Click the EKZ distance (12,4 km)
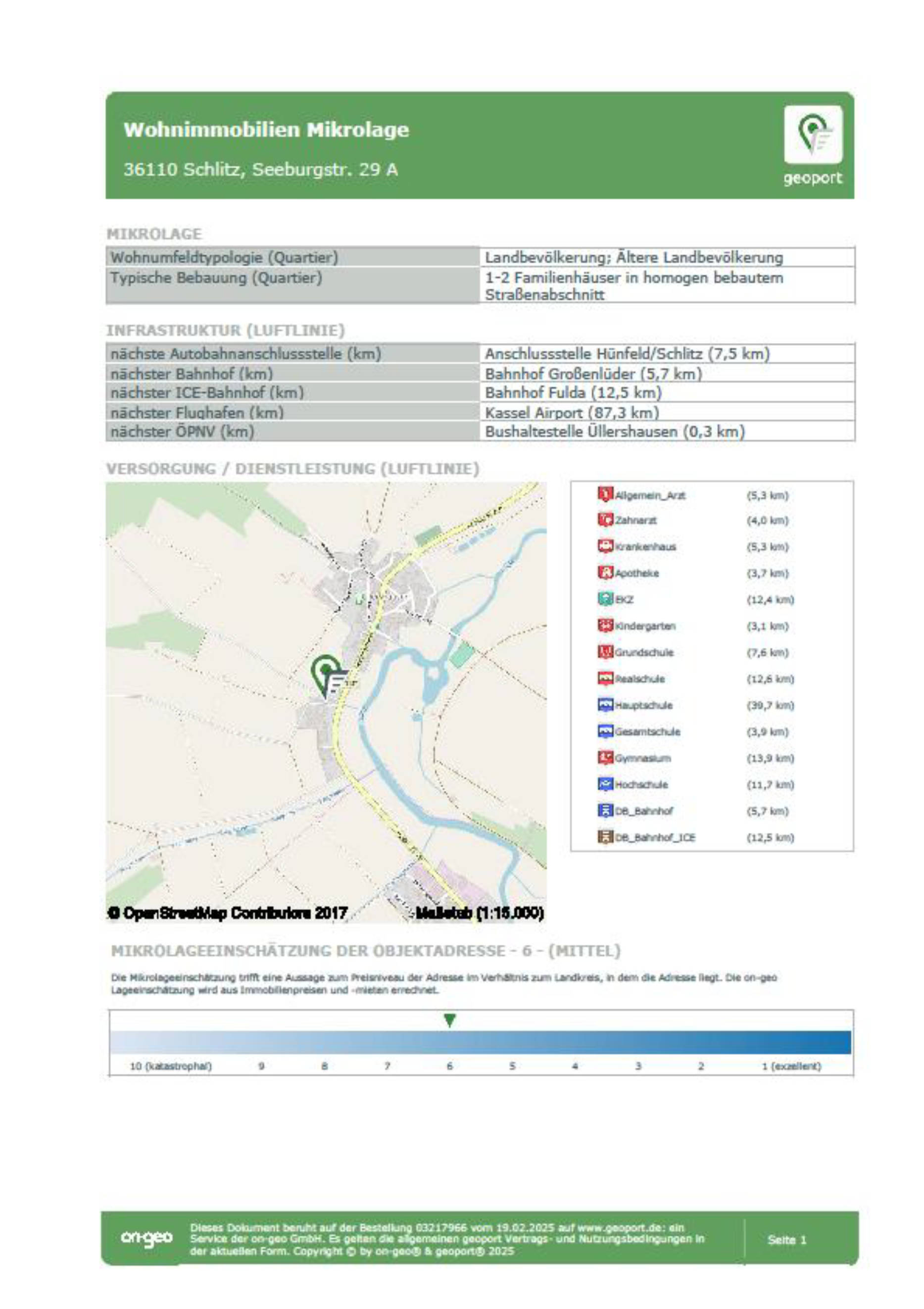924x1309 pixels. tap(770, 600)
